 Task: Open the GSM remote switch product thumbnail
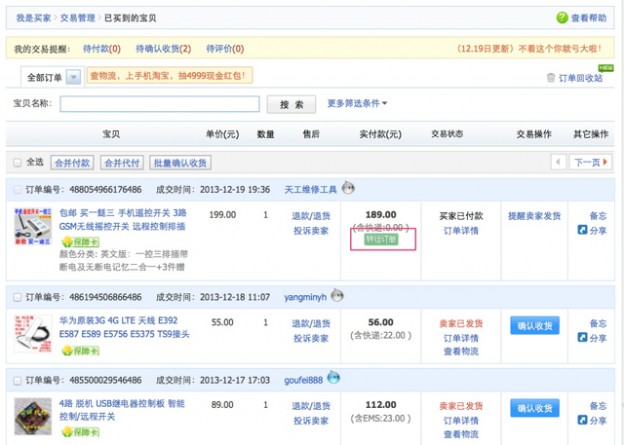pyautogui.click(x=33, y=226)
